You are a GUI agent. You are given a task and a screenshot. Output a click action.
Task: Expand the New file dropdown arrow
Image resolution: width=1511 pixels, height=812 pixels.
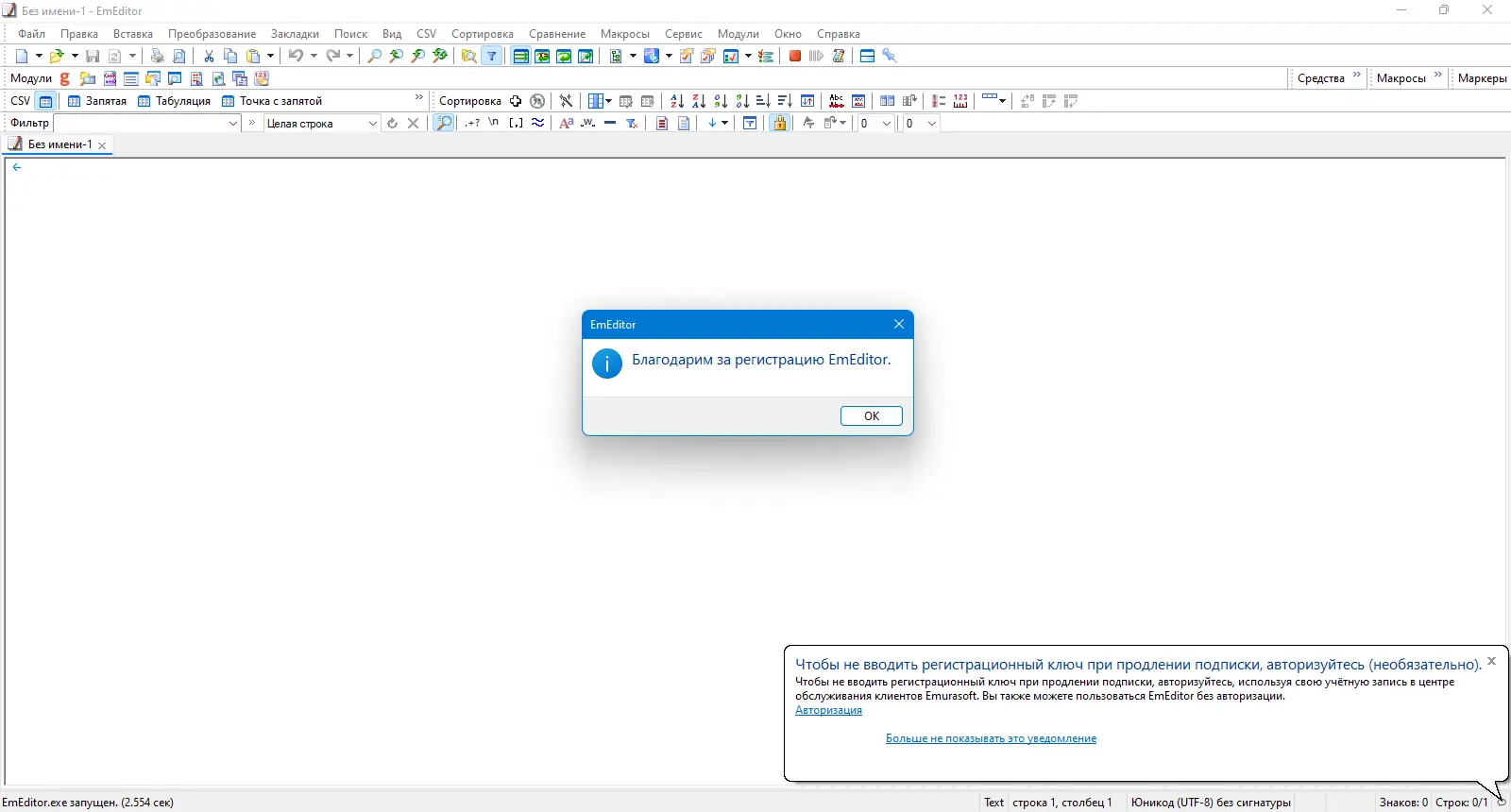pos(39,56)
